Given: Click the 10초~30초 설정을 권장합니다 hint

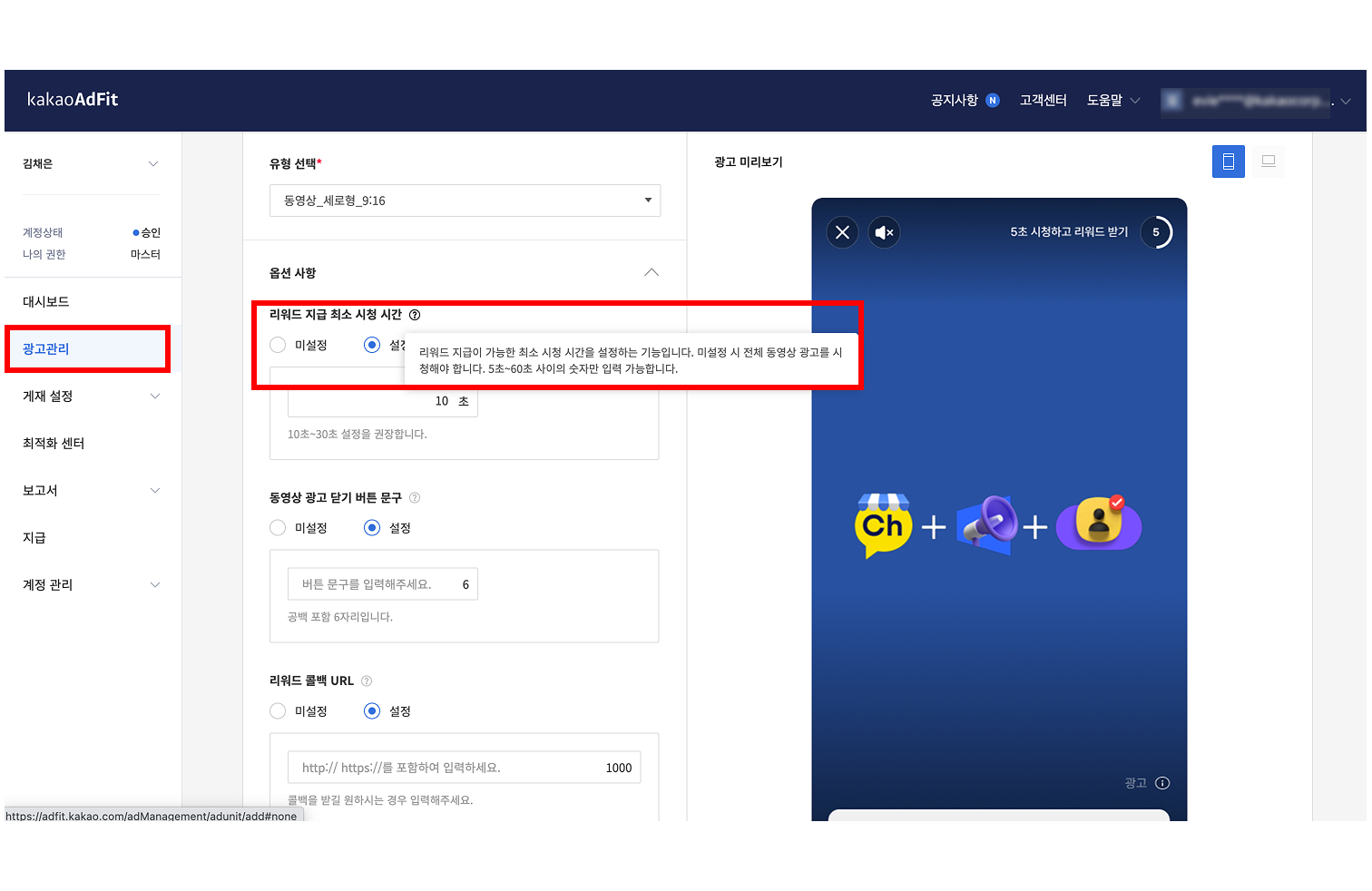Looking at the screenshot, I should tap(358, 435).
